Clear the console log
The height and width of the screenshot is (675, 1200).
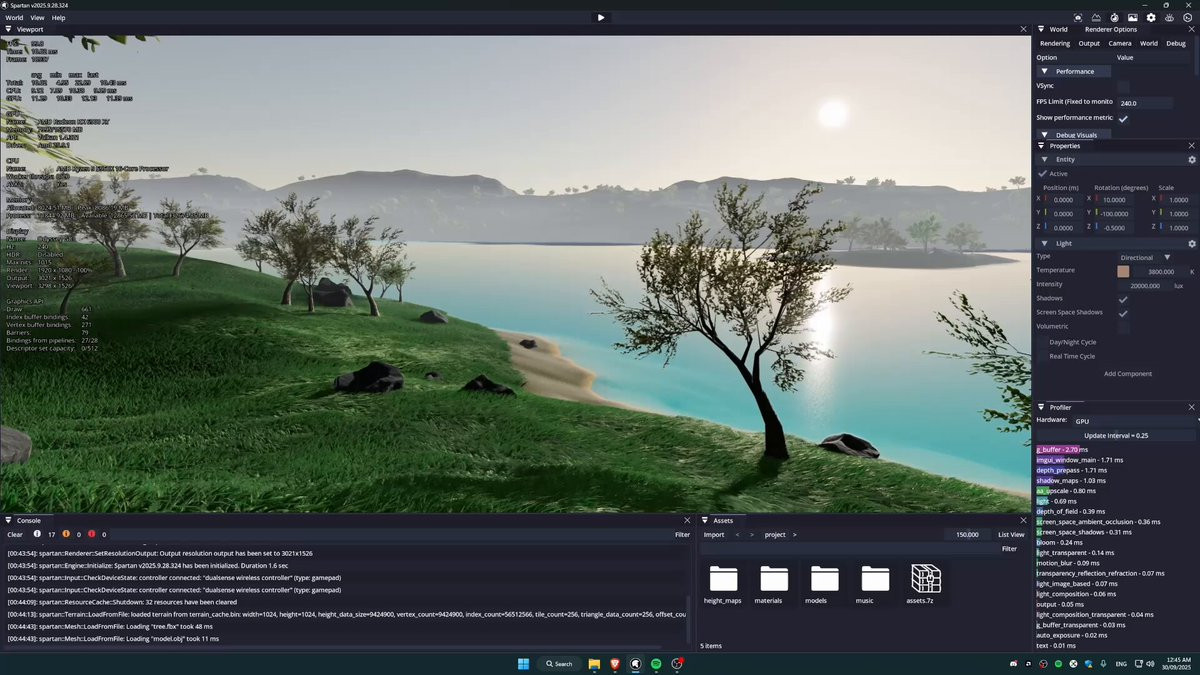click(15, 535)
